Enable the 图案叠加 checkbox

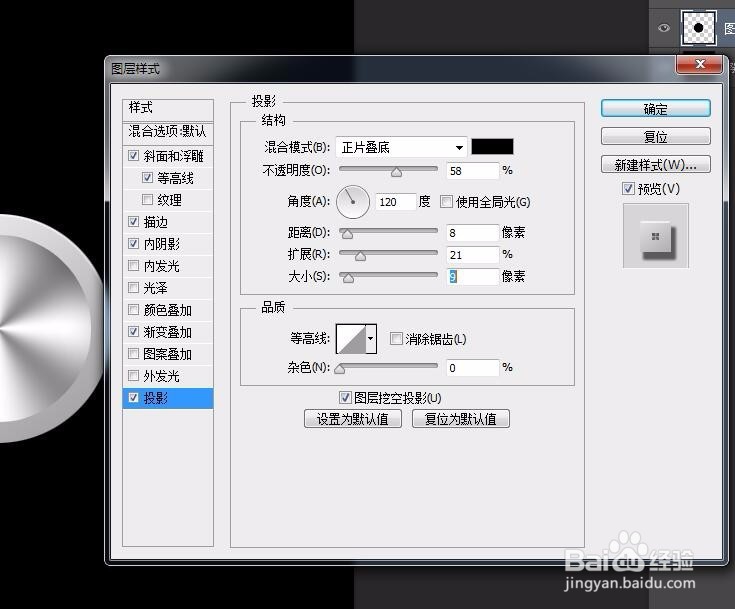tap(134, 353)
